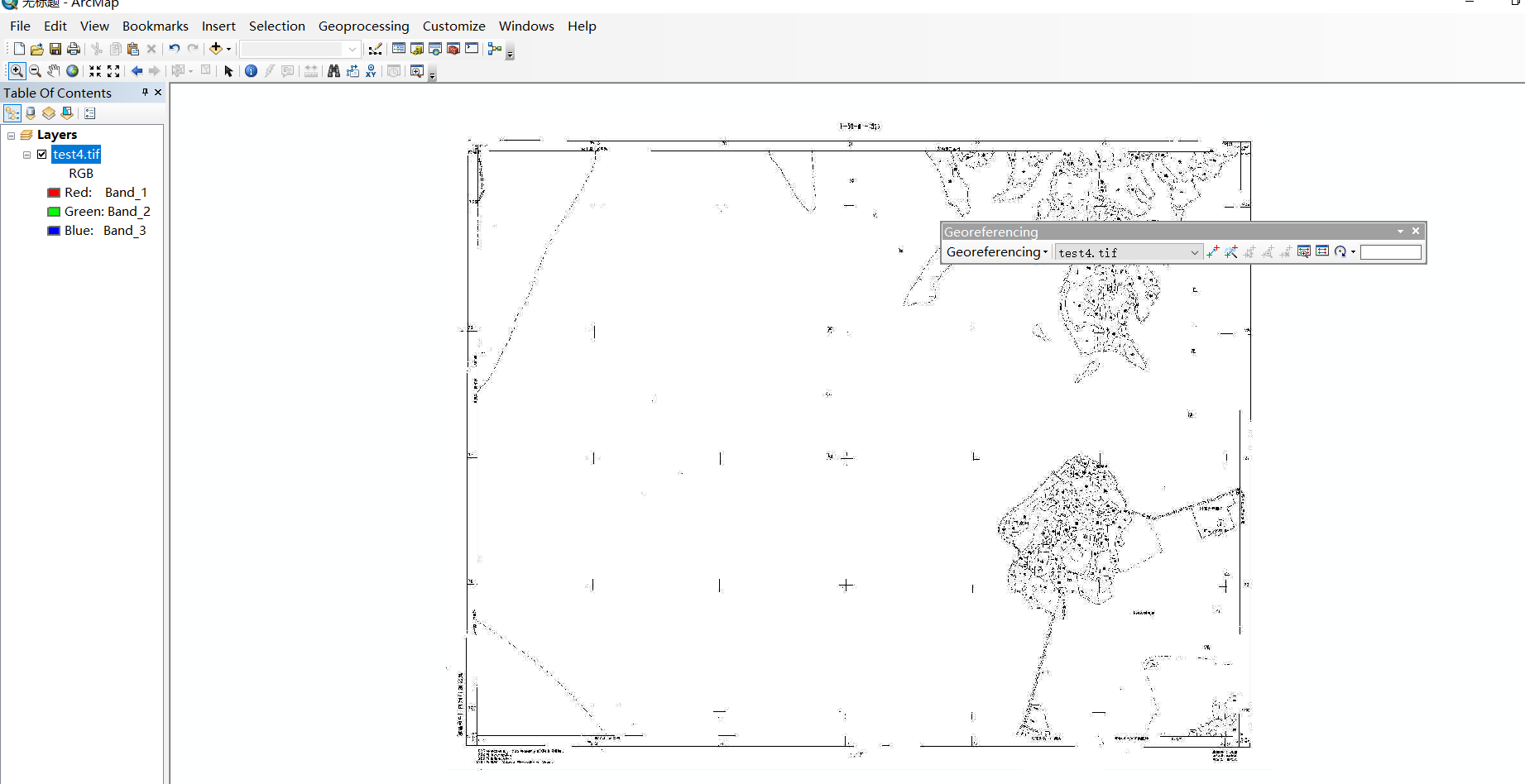This screenshot has width=1525, height=784.
Task: Open the Go To XY tool
Action: [371, 71]
